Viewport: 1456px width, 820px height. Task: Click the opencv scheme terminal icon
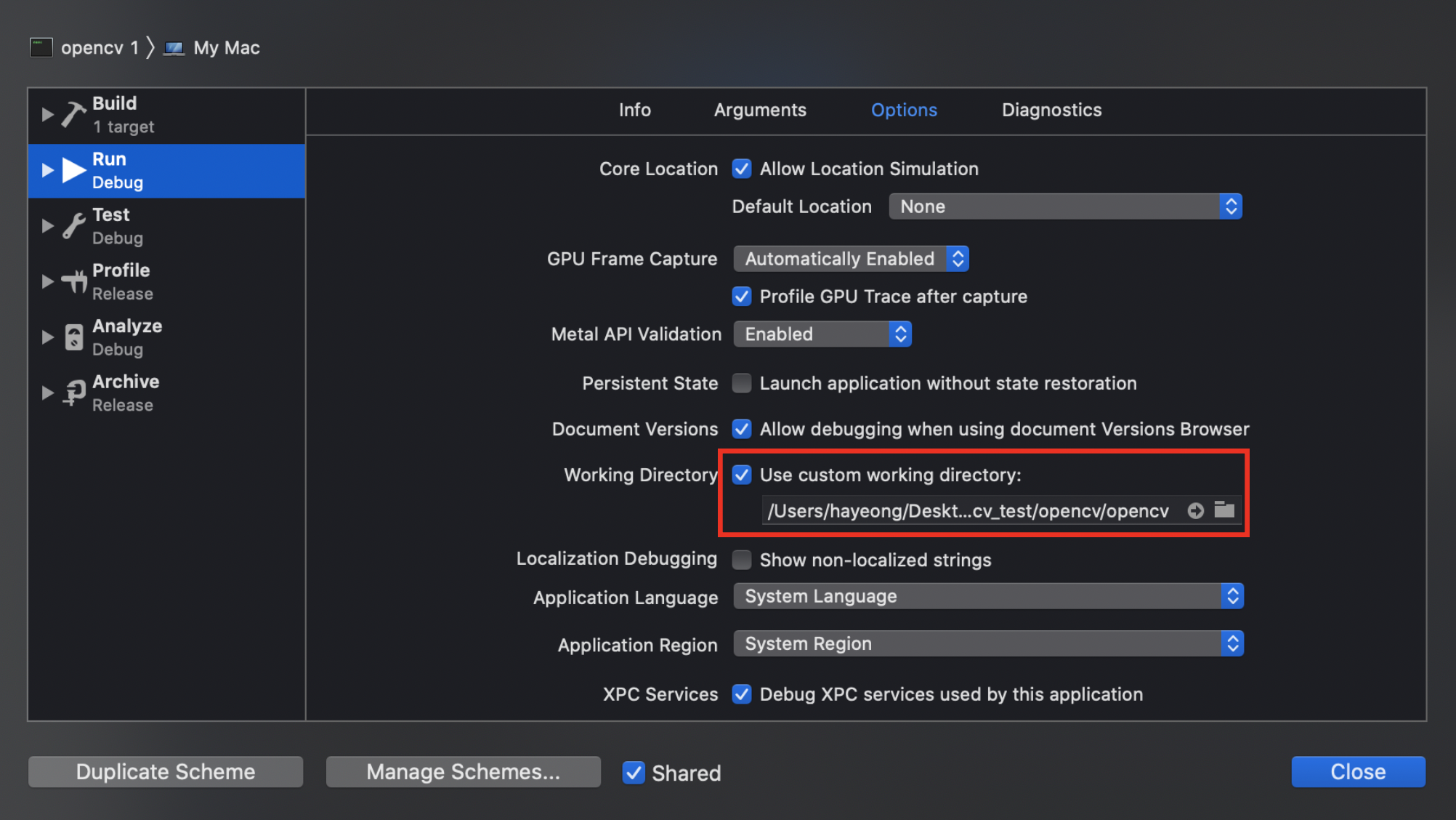point(41,48)
